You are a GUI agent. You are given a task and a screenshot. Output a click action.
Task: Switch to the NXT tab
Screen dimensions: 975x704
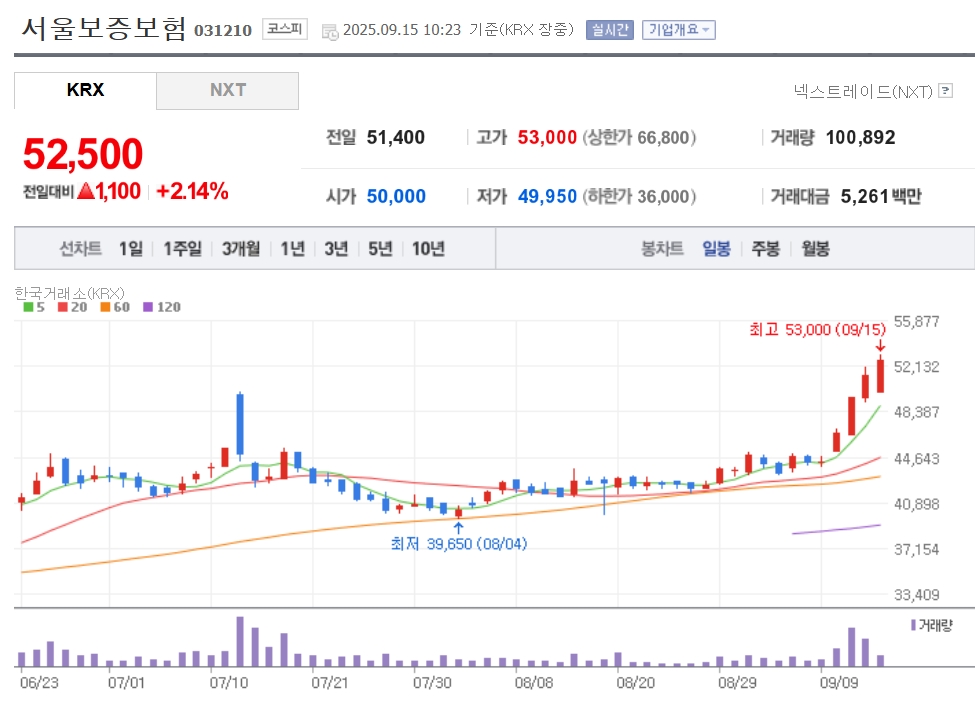(x=228, y=90)
